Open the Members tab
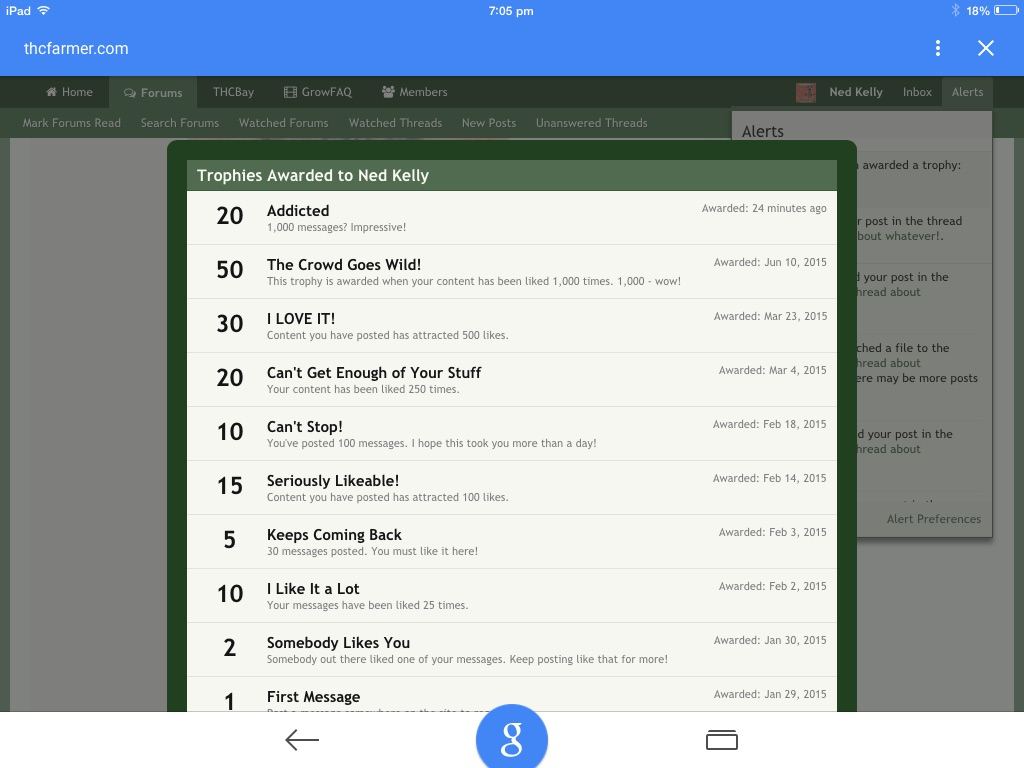 (415, 92)
